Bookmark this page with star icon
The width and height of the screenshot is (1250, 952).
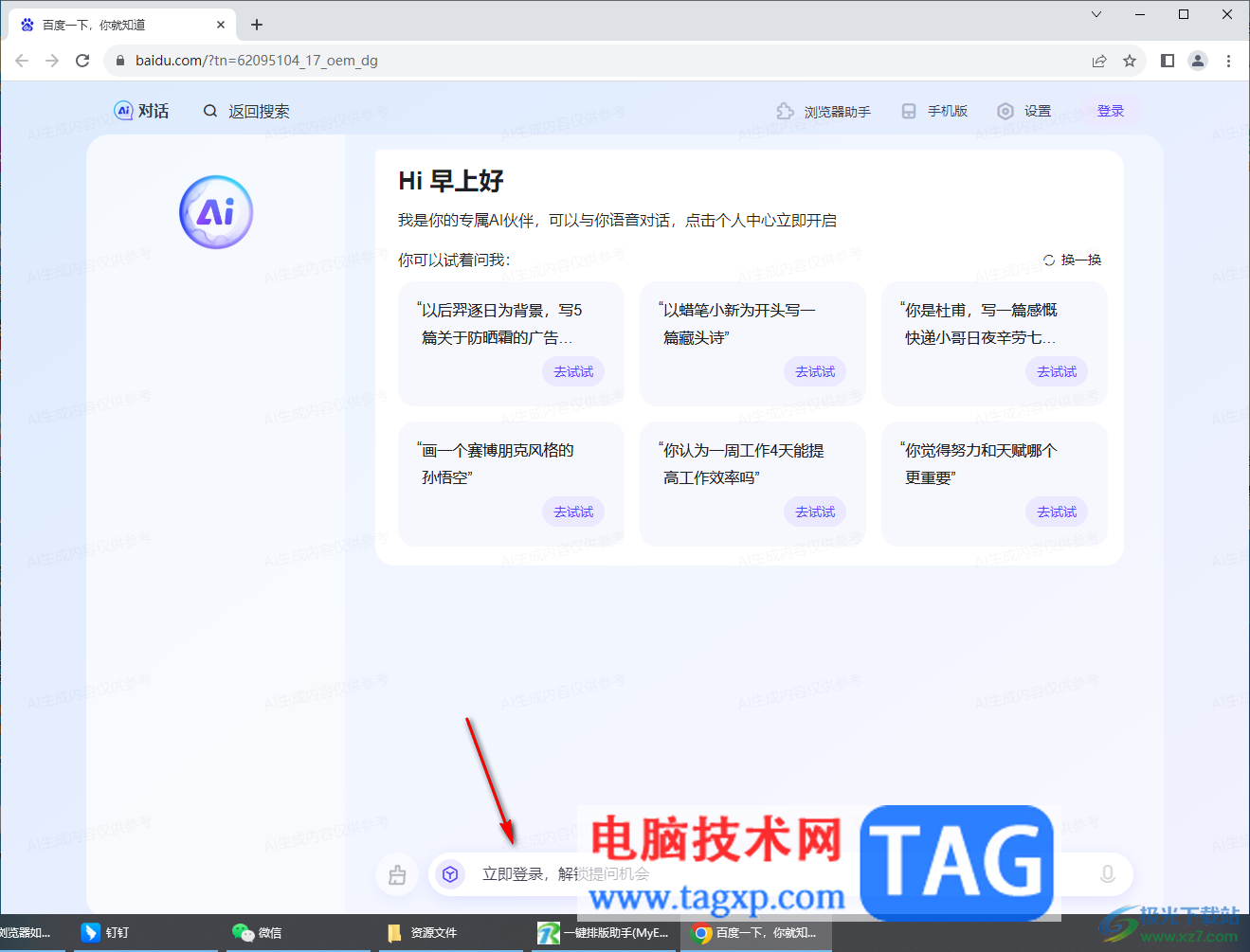(1130, 61)
